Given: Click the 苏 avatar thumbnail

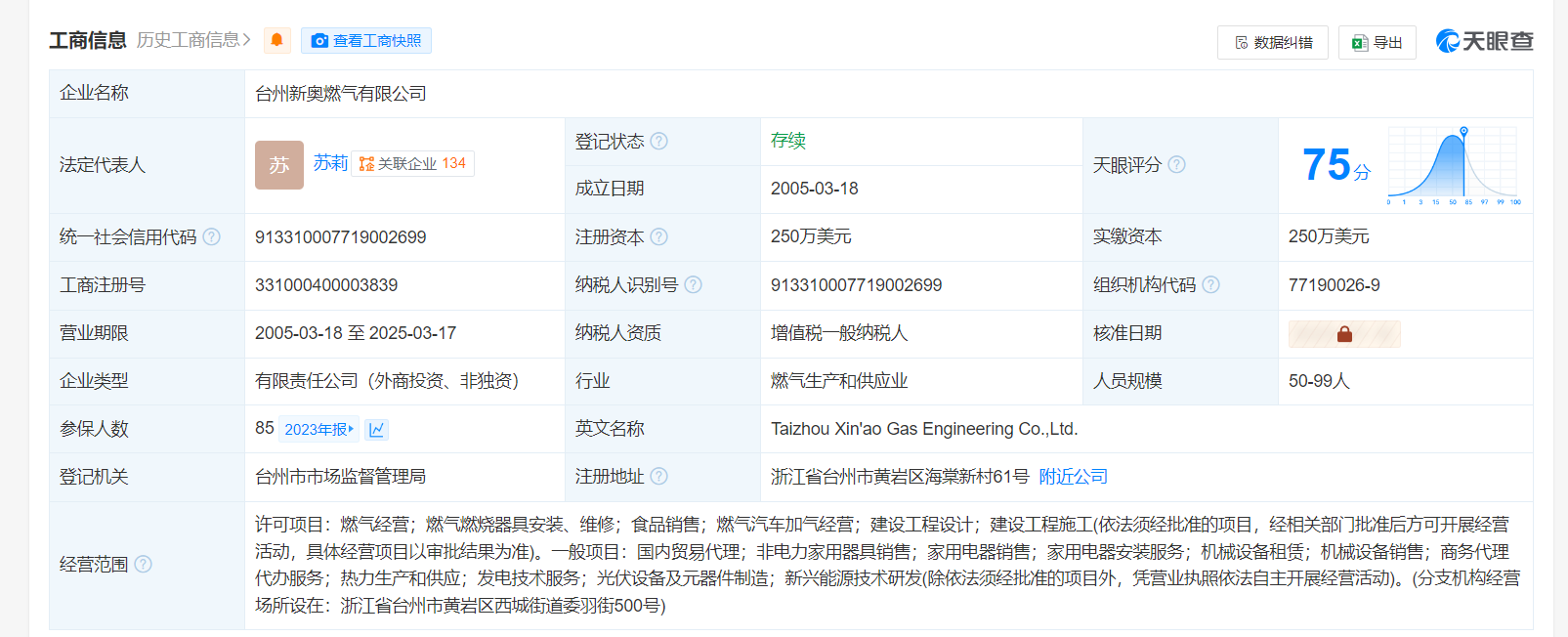Looking at the screenshot, I should [x=279, y=165].
